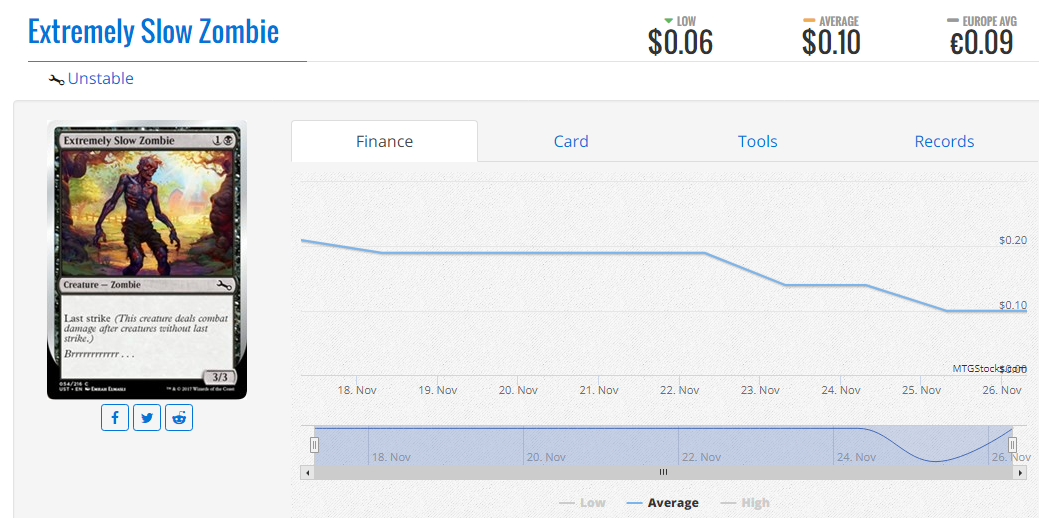Select the Finance tab
Image resolution: width=1039 pixels, height=518 pixels.
pyautogui.click(x=384, y=141)
